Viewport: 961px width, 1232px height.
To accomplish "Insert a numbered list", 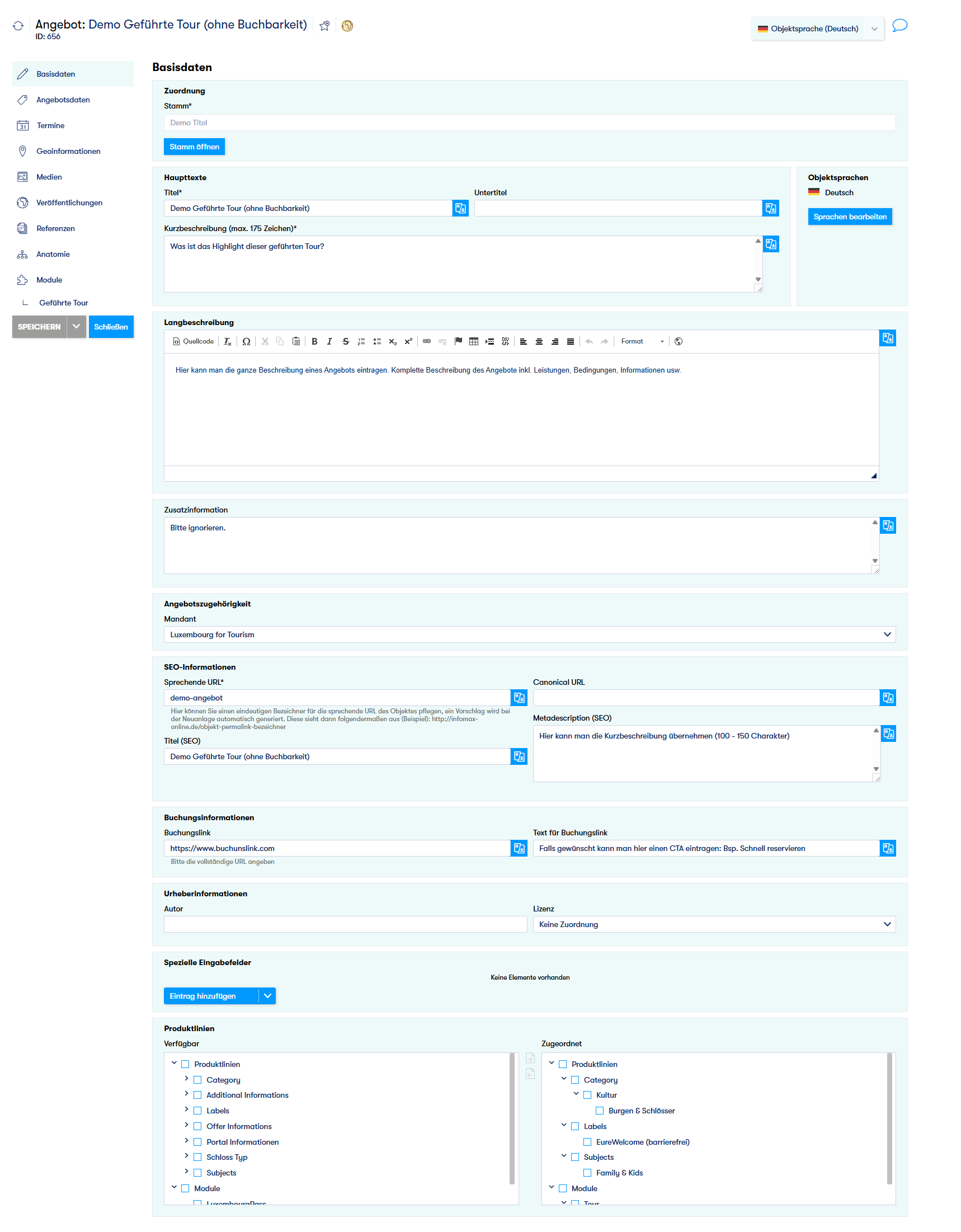I will tap(361, 341).
